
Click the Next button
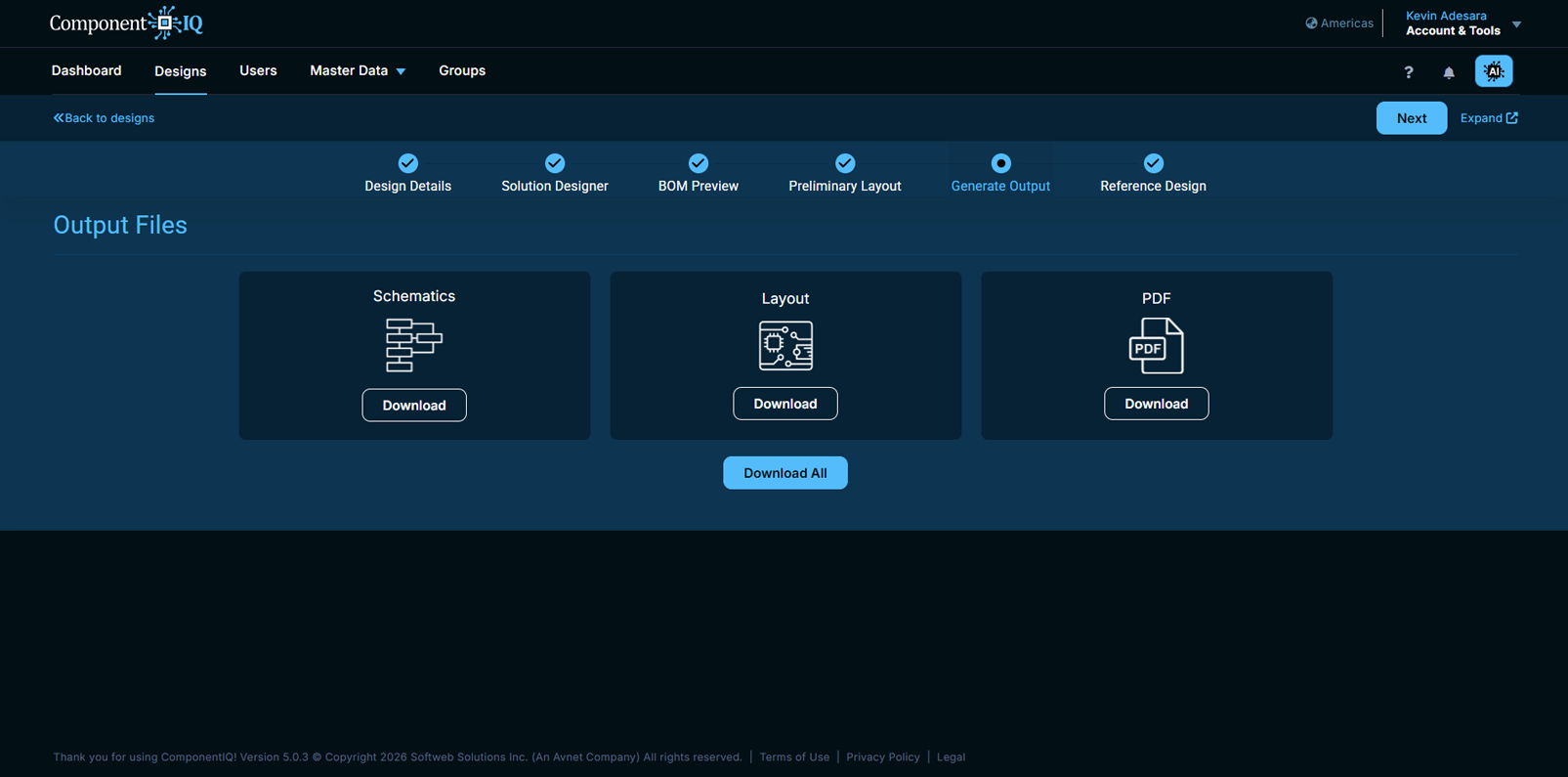point(1412,118)
